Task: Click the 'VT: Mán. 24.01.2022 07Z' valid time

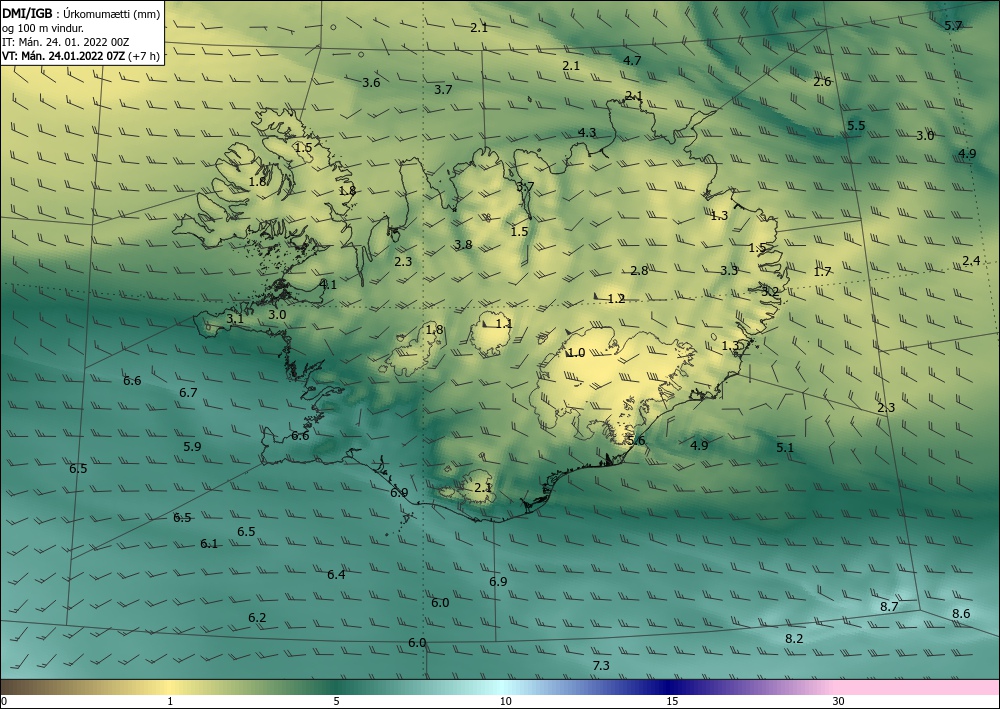Action: point(64,56)
